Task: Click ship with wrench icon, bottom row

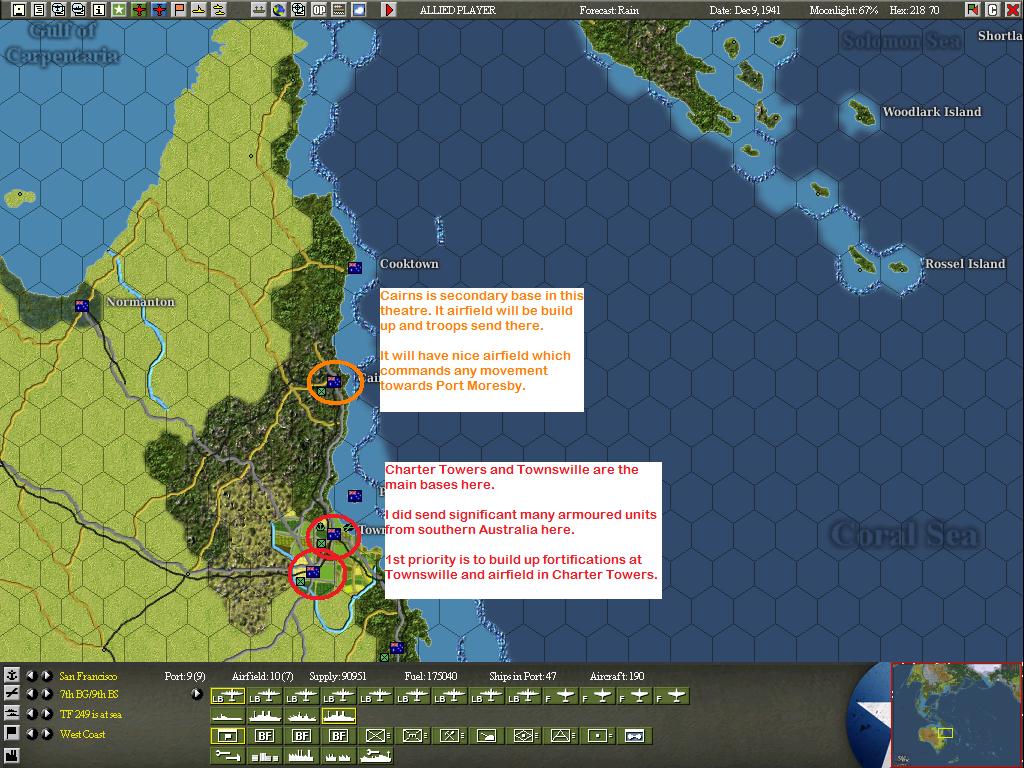Action: (375, 756)
